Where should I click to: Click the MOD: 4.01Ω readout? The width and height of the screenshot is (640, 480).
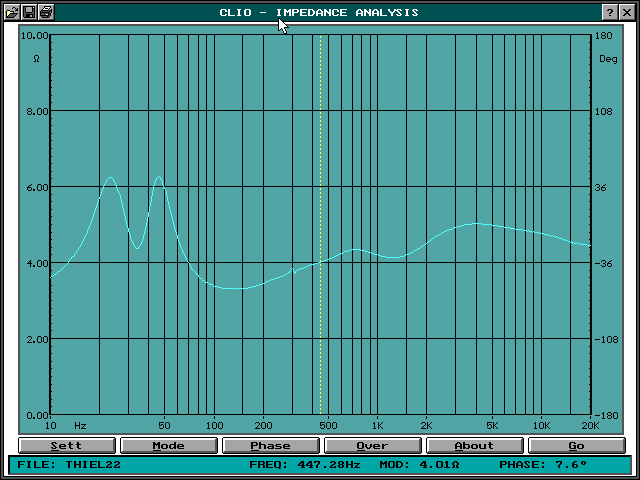pos(419,465)
